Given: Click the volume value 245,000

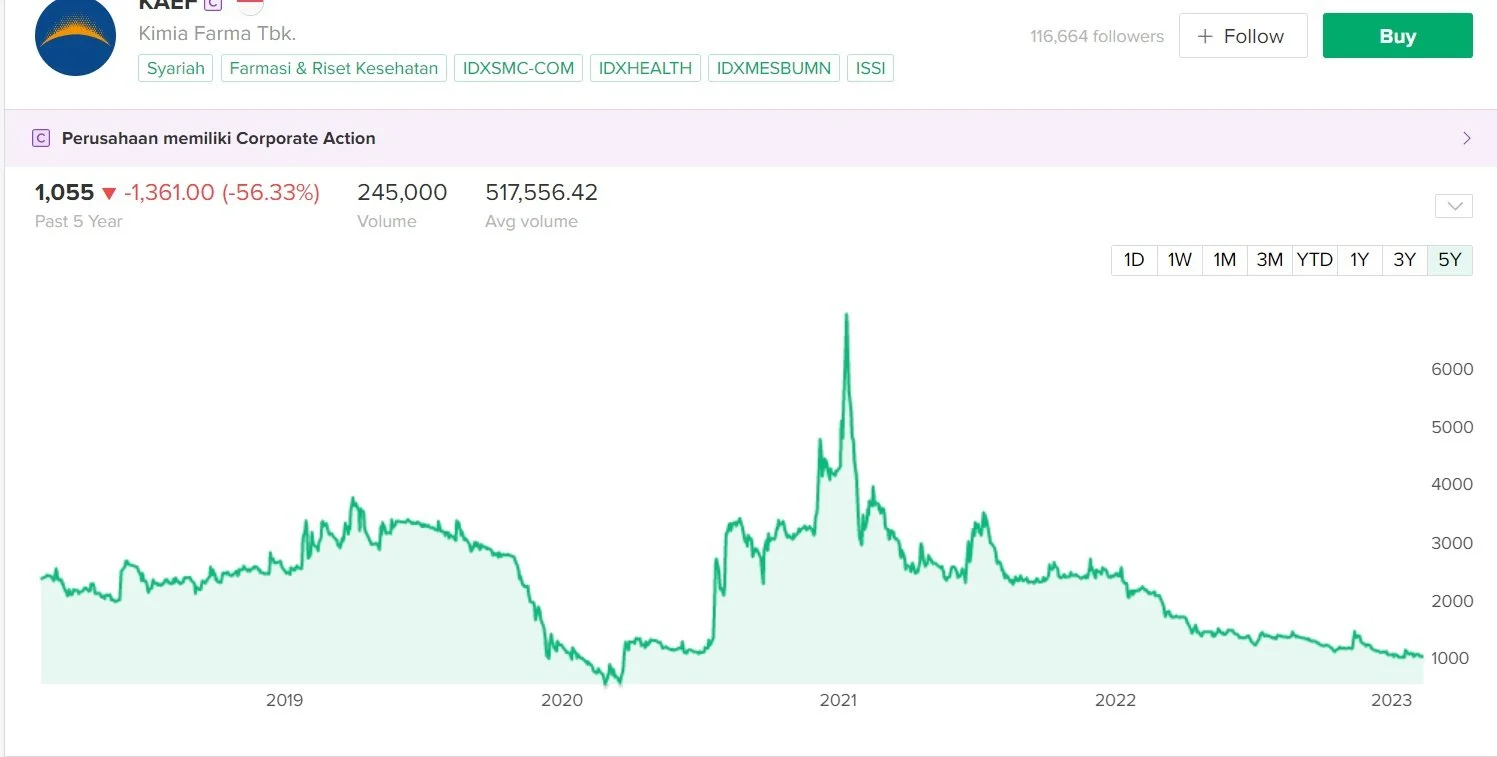Looking at the screenshot, I should (x=402, y=192).
